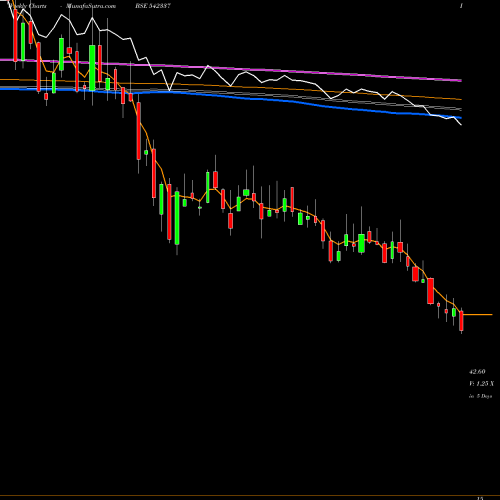Click the MunafaSutra.com label
This screenshot has height=500, width=500.
[91, 6]
